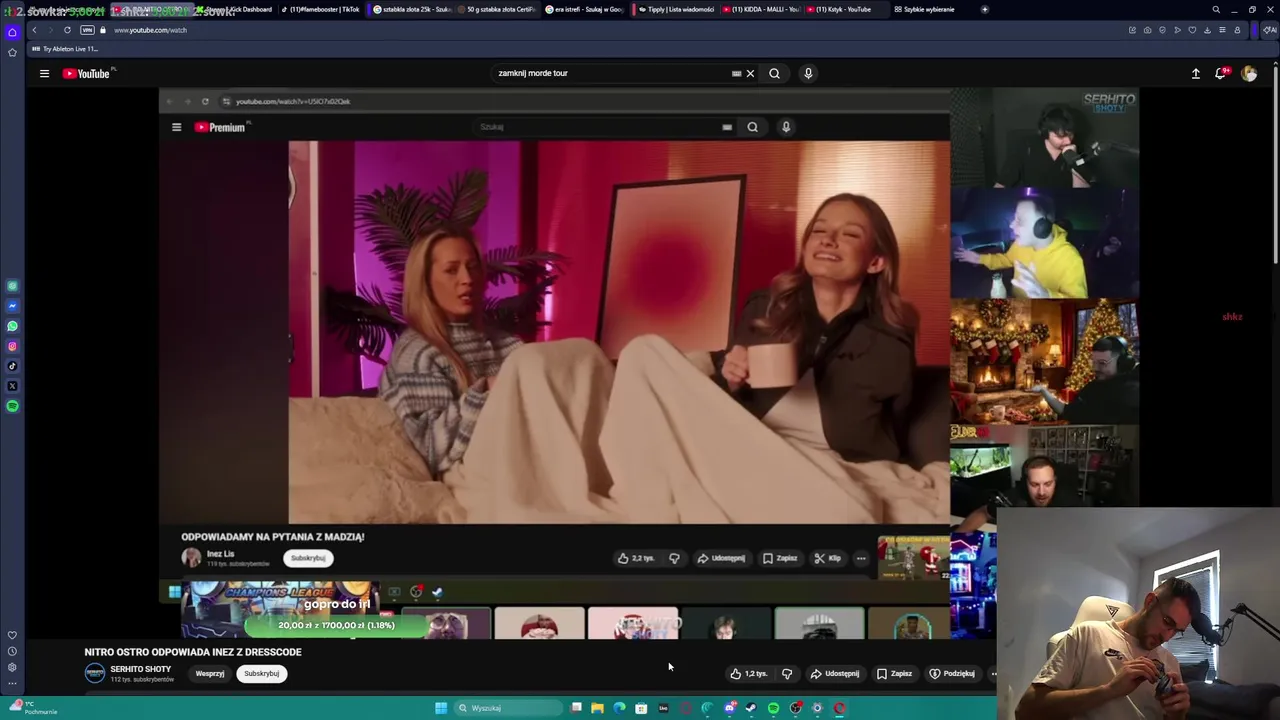Open ChatGPT in the Opera sidebar
The height and width of the screenshot is (720, 1280).
coord(12,286)
